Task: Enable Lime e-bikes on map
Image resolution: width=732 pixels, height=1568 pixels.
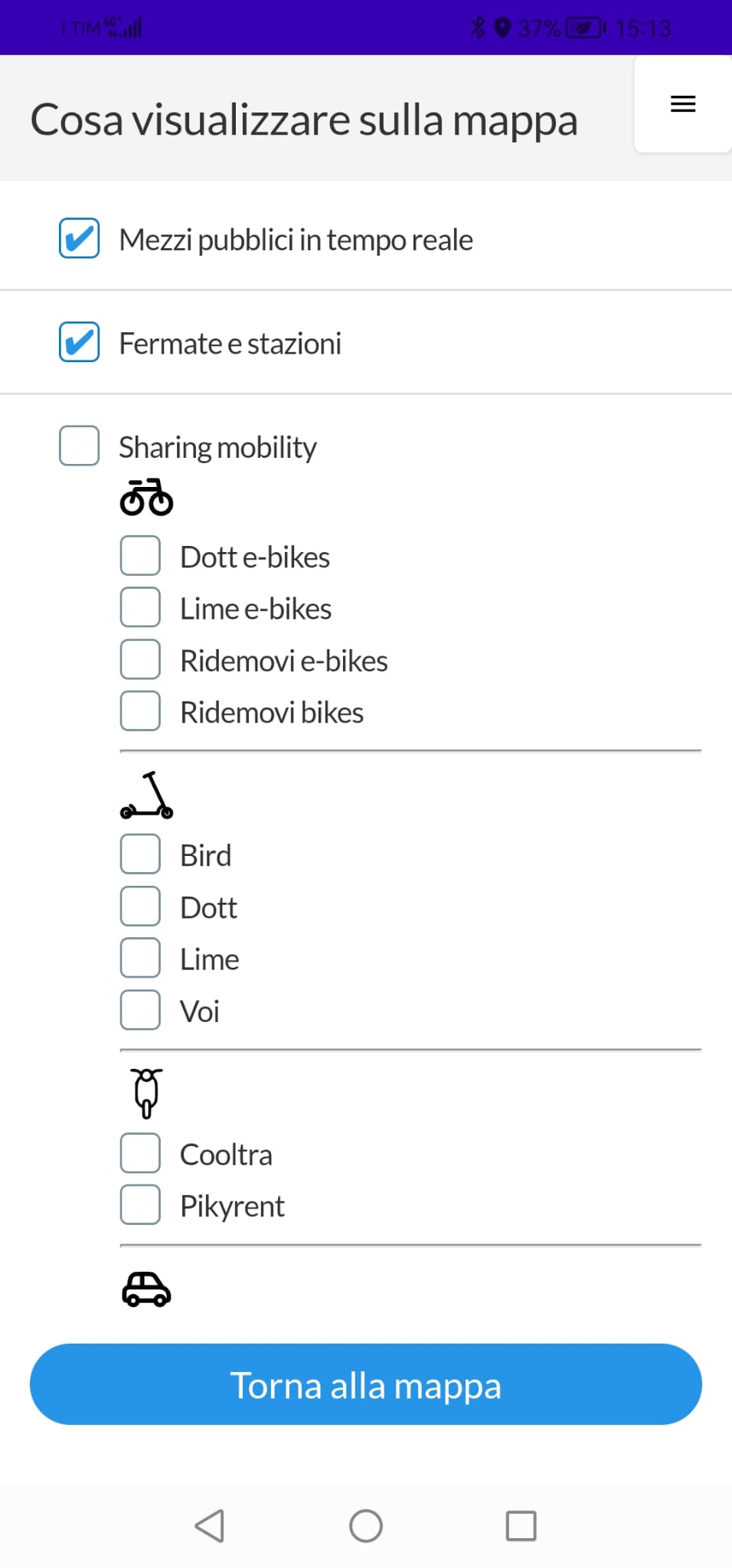Action: click(x=140, y=608)
